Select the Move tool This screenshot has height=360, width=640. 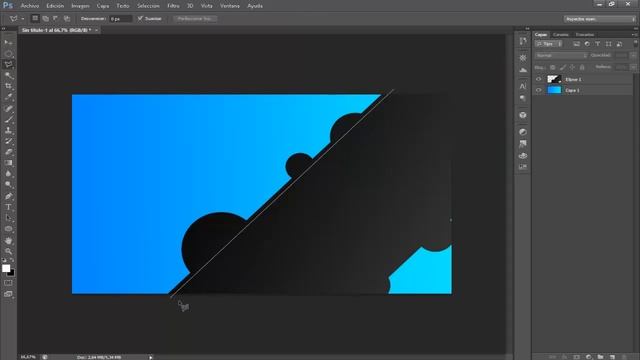(8, 42)
